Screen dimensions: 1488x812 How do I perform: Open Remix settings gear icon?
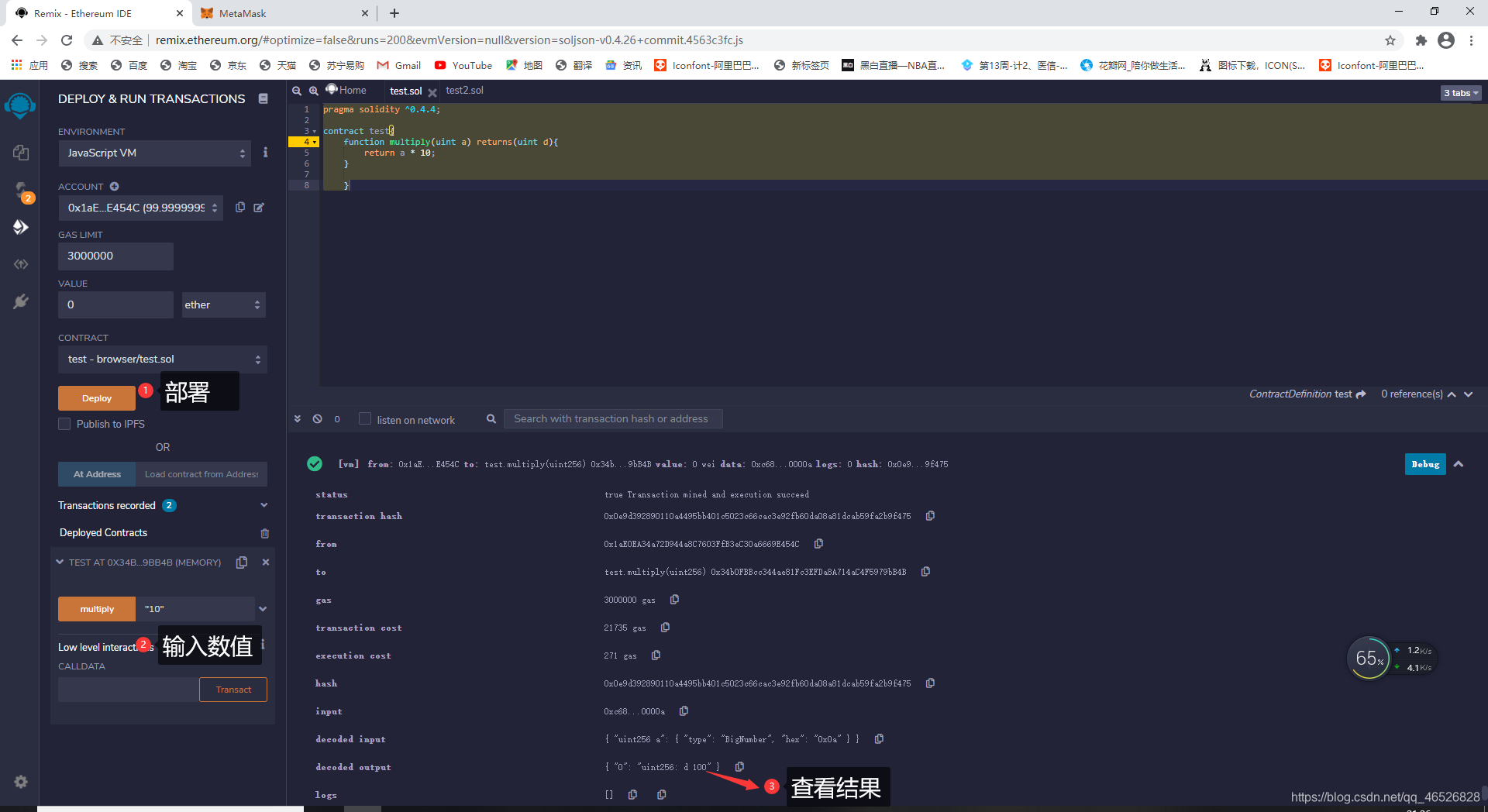point(21,782)
